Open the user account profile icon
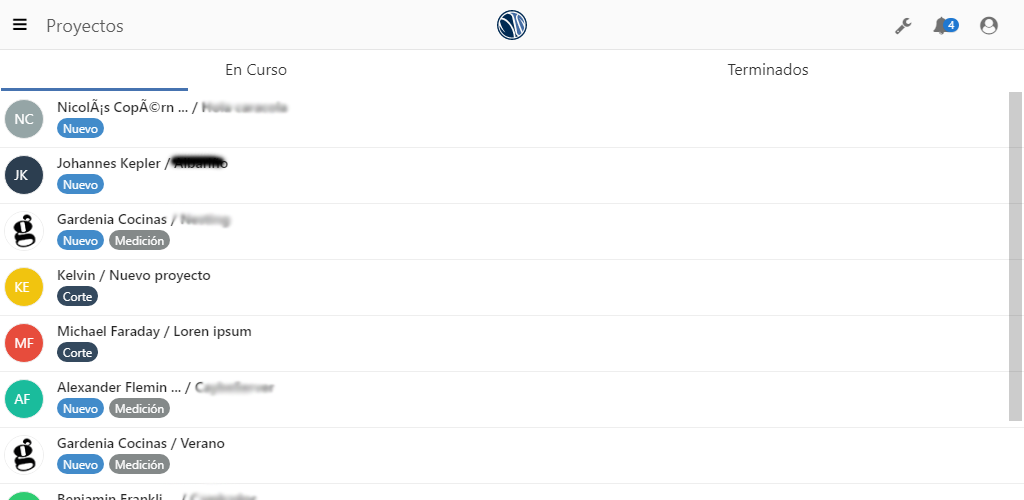The height and width of the screenshot is (500, 1024). (x=989, y=26)
